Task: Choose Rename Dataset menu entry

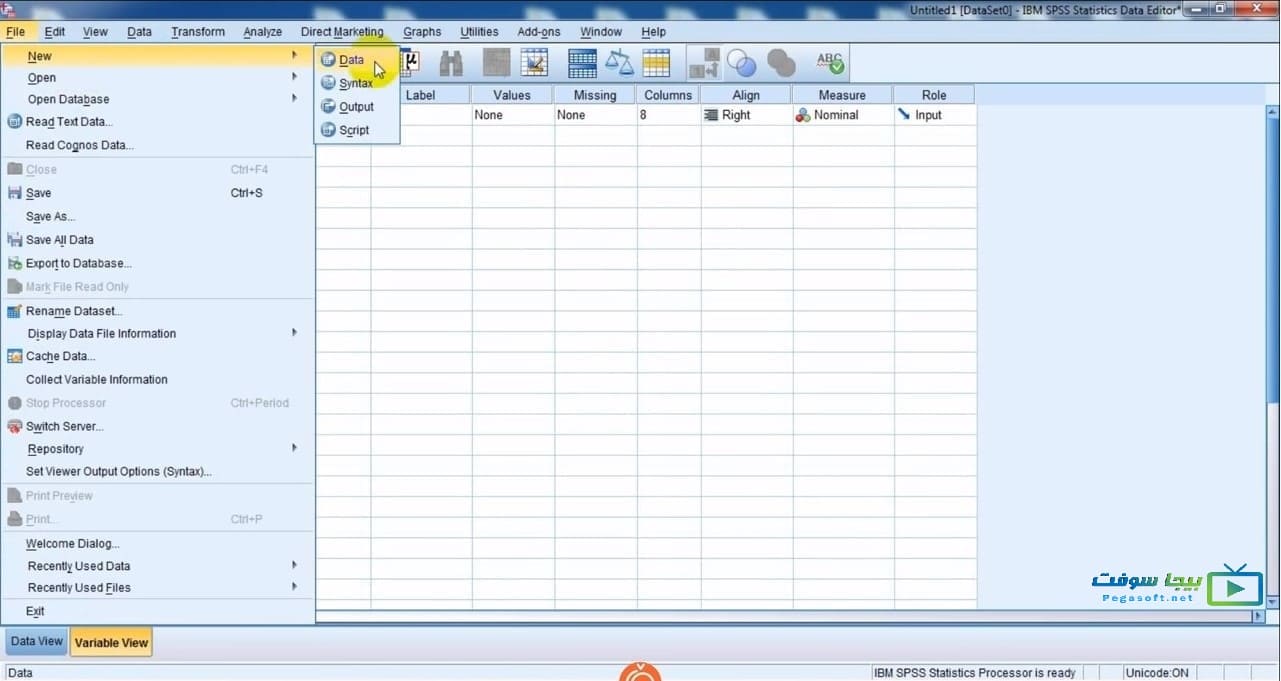Action: [157, 311]
